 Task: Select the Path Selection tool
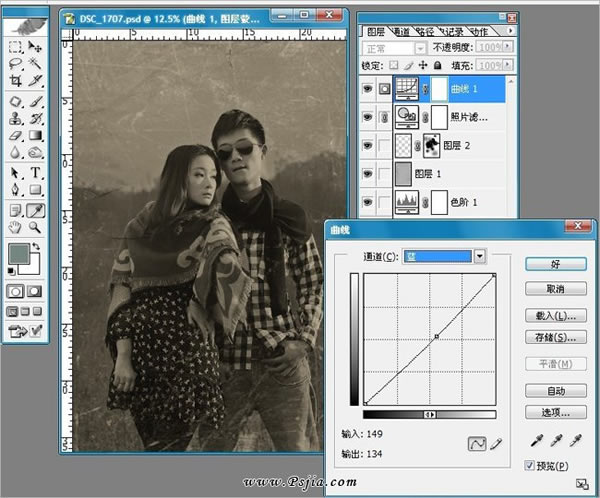pyautogui.click(x=15, y=173)
